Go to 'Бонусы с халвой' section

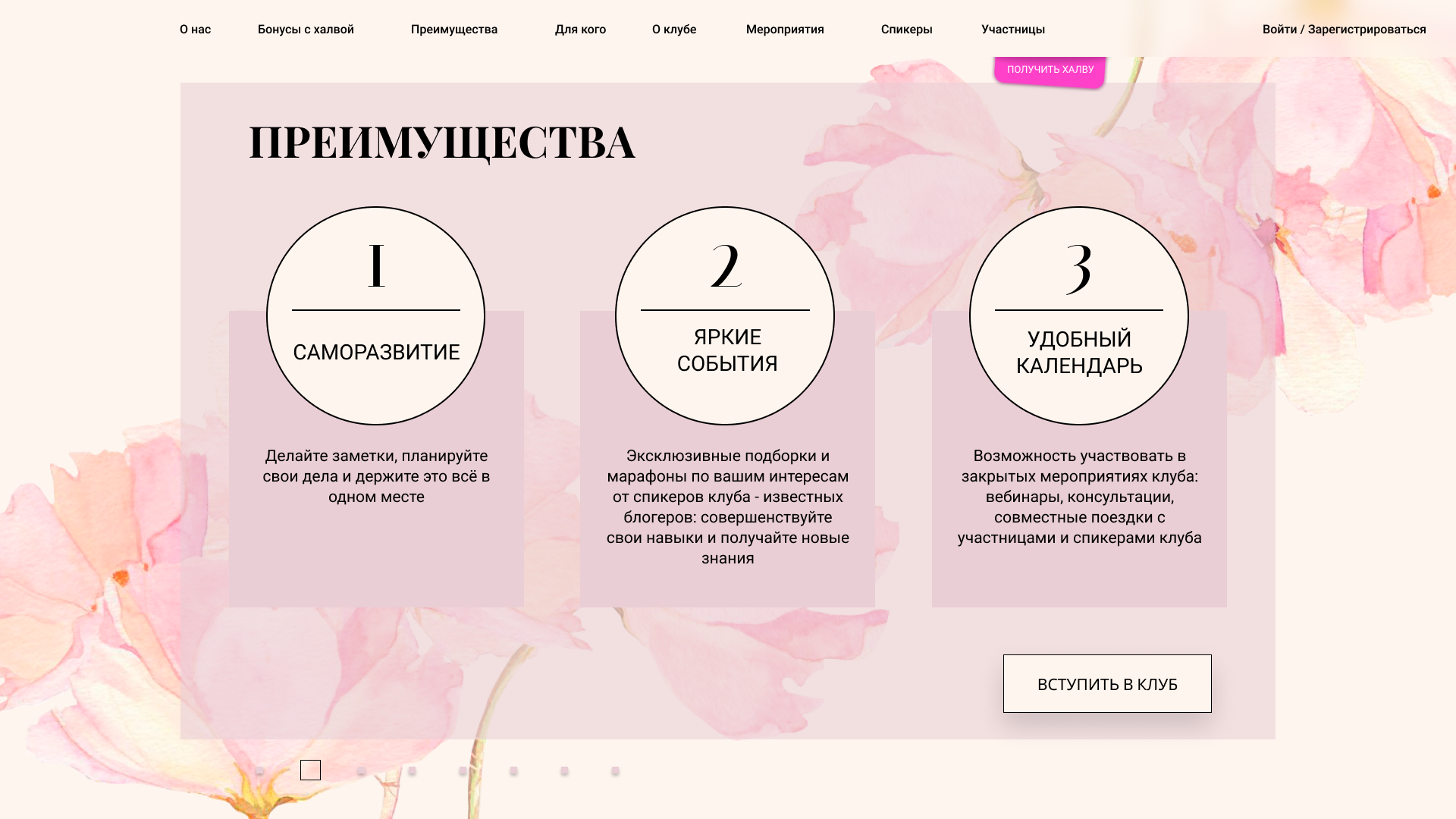click(306, 30)
